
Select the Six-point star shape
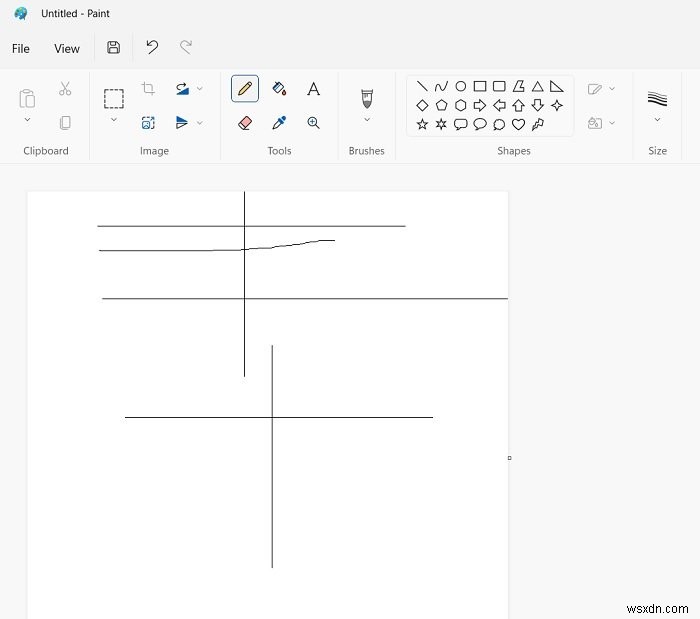click(441, 124)
